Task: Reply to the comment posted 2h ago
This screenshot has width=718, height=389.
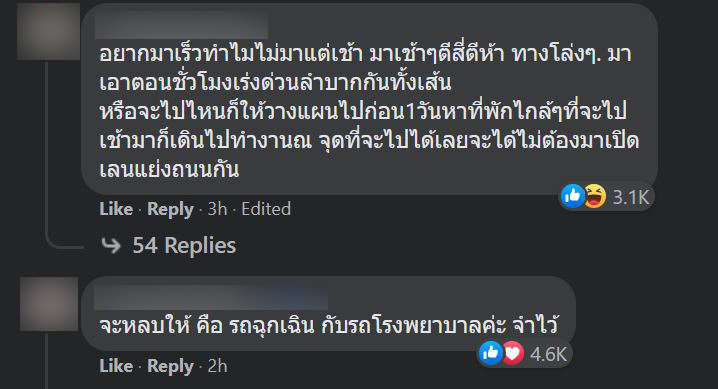Action: click(170, 366)
